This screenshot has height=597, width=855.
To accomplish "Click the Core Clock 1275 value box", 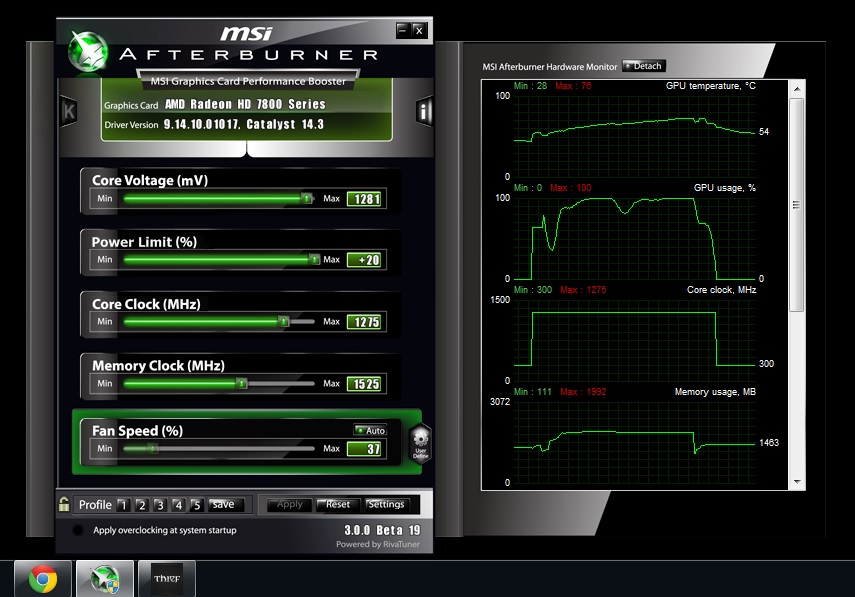I will pos(366,322).
